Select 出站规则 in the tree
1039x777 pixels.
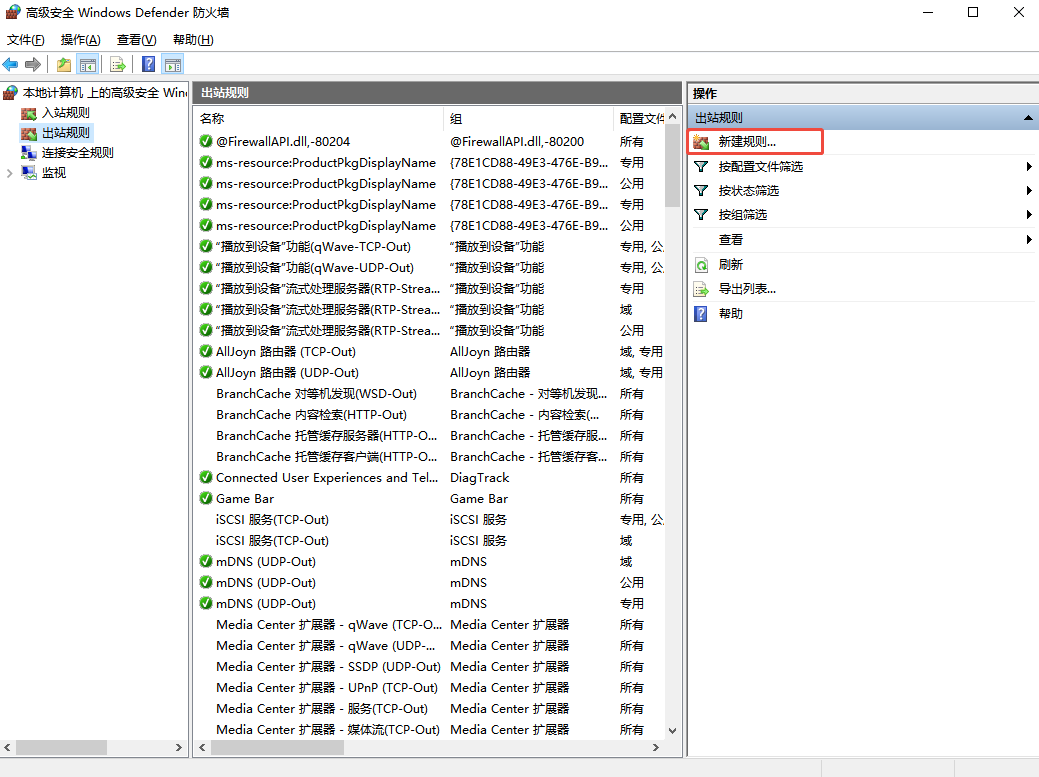coord(66,133)
